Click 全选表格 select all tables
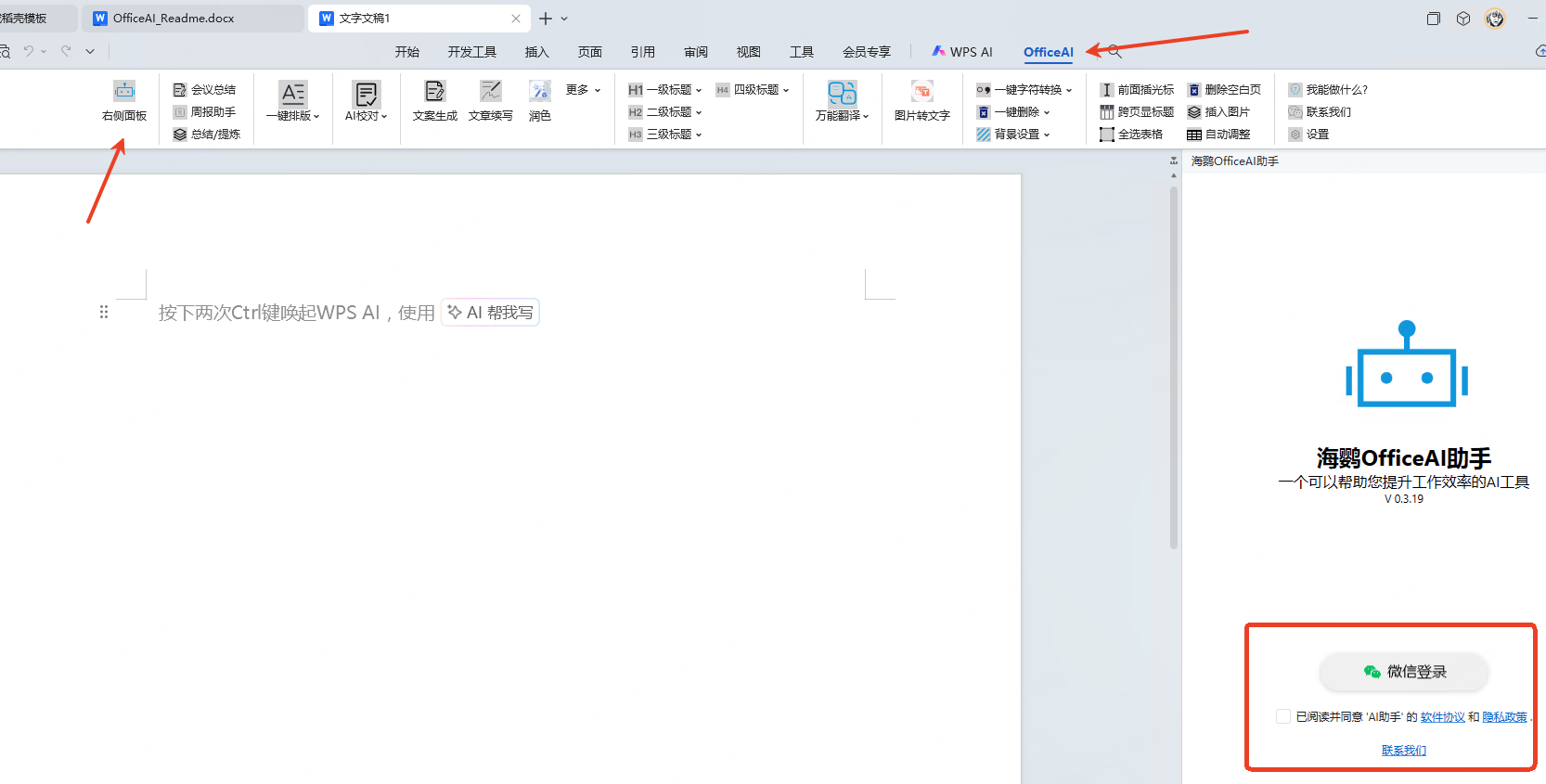The image size is (1546, 784). 1131,135
